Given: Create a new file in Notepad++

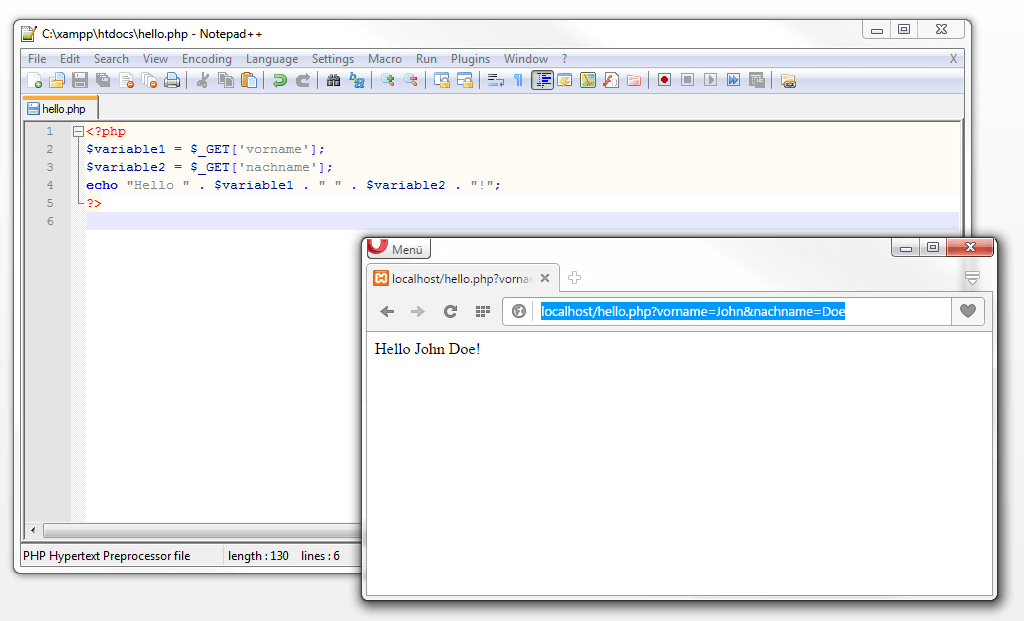Looking at the screenshot, I should (34, 80).
